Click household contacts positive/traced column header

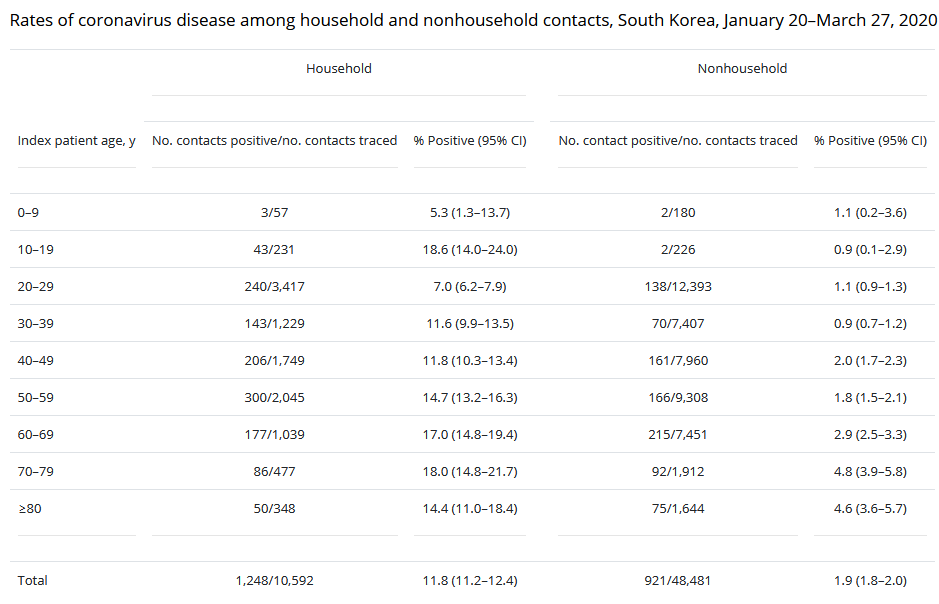coord(274,141)
